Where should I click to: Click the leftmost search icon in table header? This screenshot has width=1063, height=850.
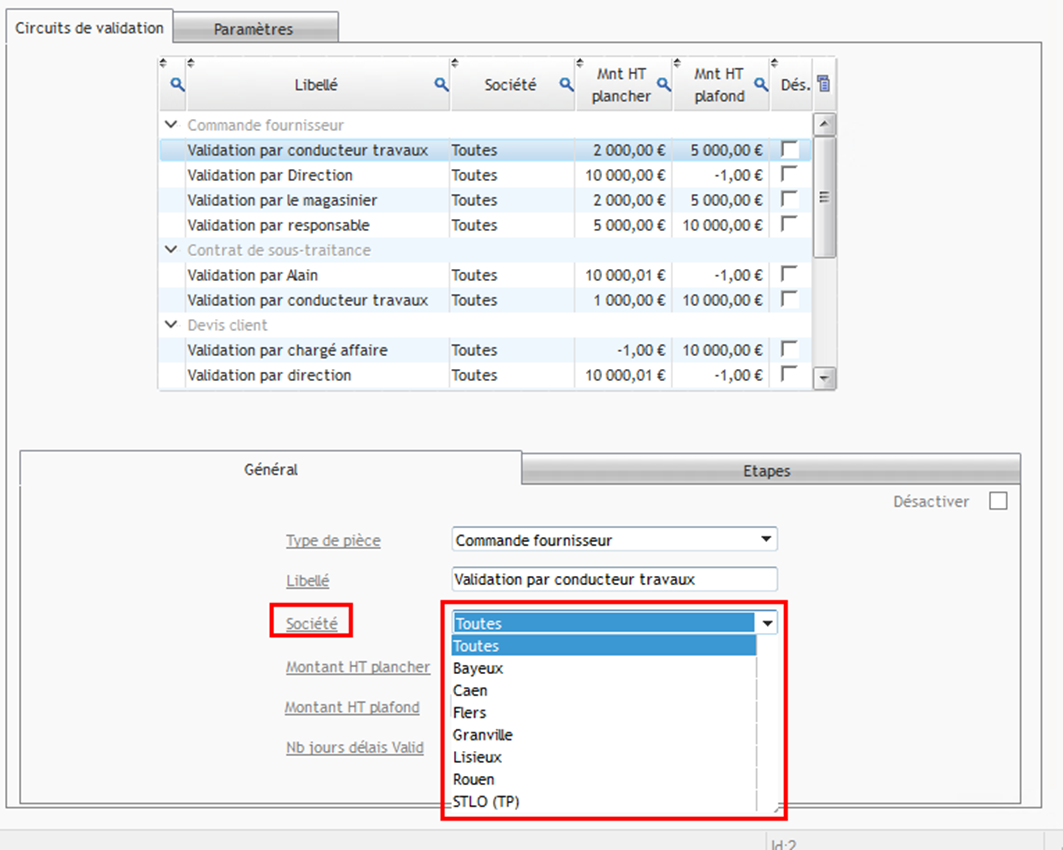click(177, 85)
